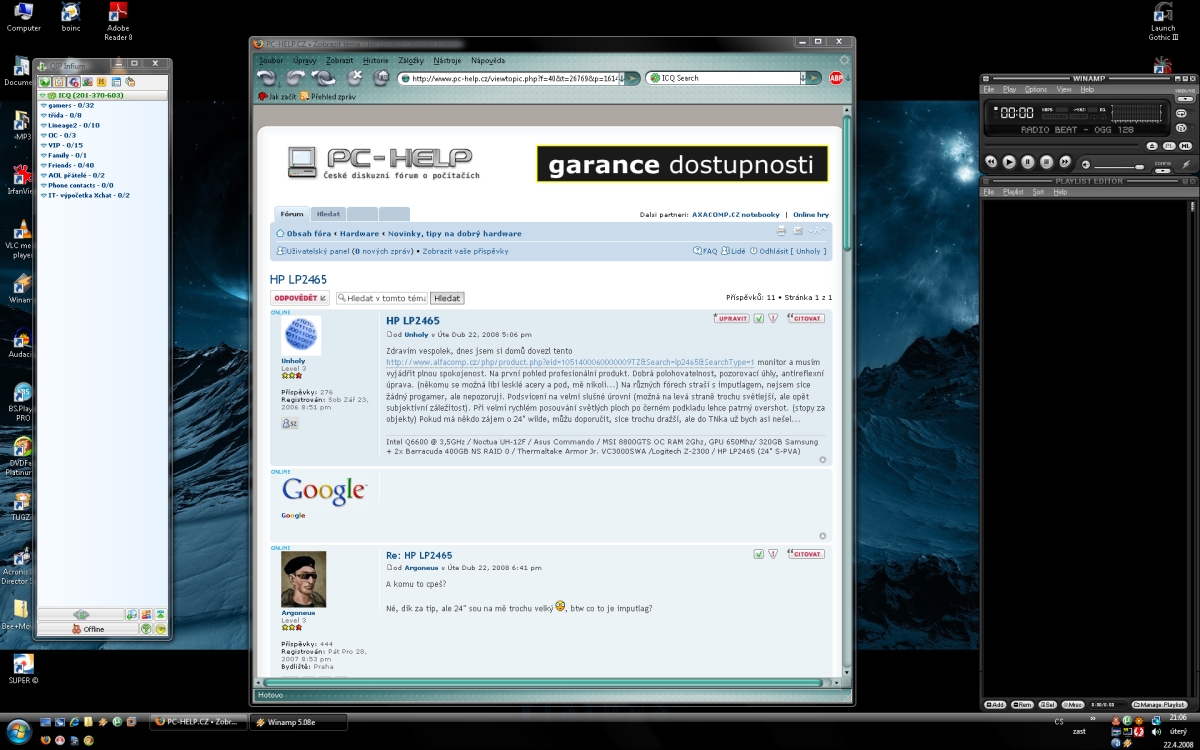Viewport: 1200px width, 750px height.
Task: Click the ODPOVĚDĚT reply button
Action: coord(299,298)
